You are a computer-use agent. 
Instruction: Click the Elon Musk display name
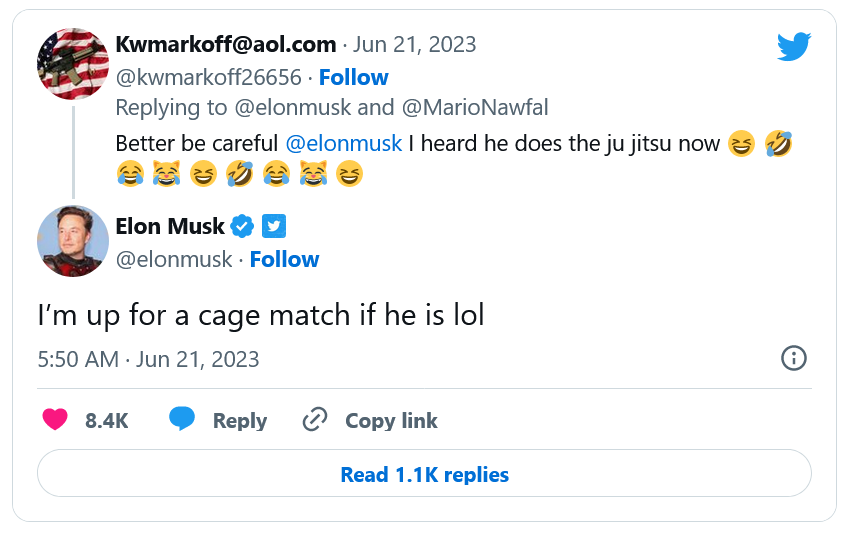coord(170,226)
